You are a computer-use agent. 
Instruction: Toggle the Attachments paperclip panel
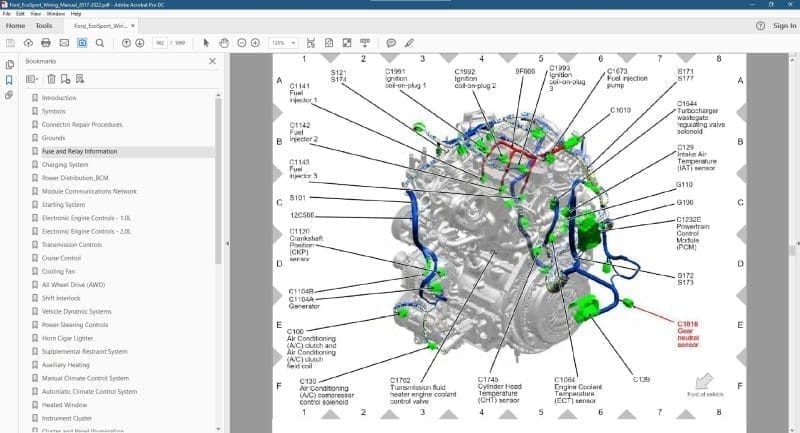coord(9,95)
